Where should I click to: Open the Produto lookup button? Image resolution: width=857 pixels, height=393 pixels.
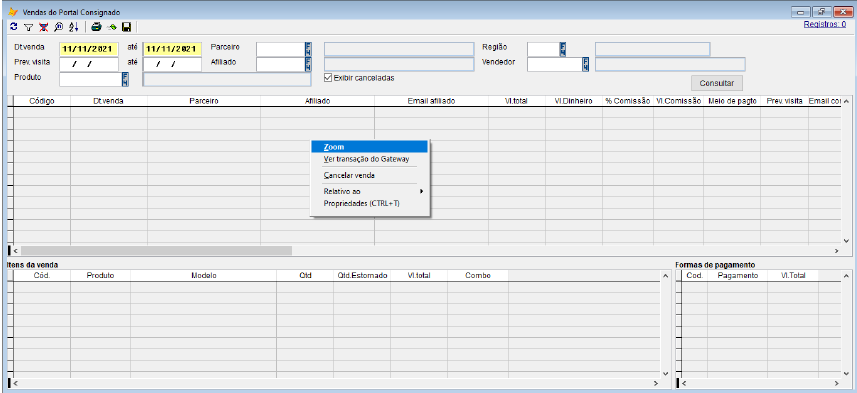pyautogui.click(x=125, y=79)
